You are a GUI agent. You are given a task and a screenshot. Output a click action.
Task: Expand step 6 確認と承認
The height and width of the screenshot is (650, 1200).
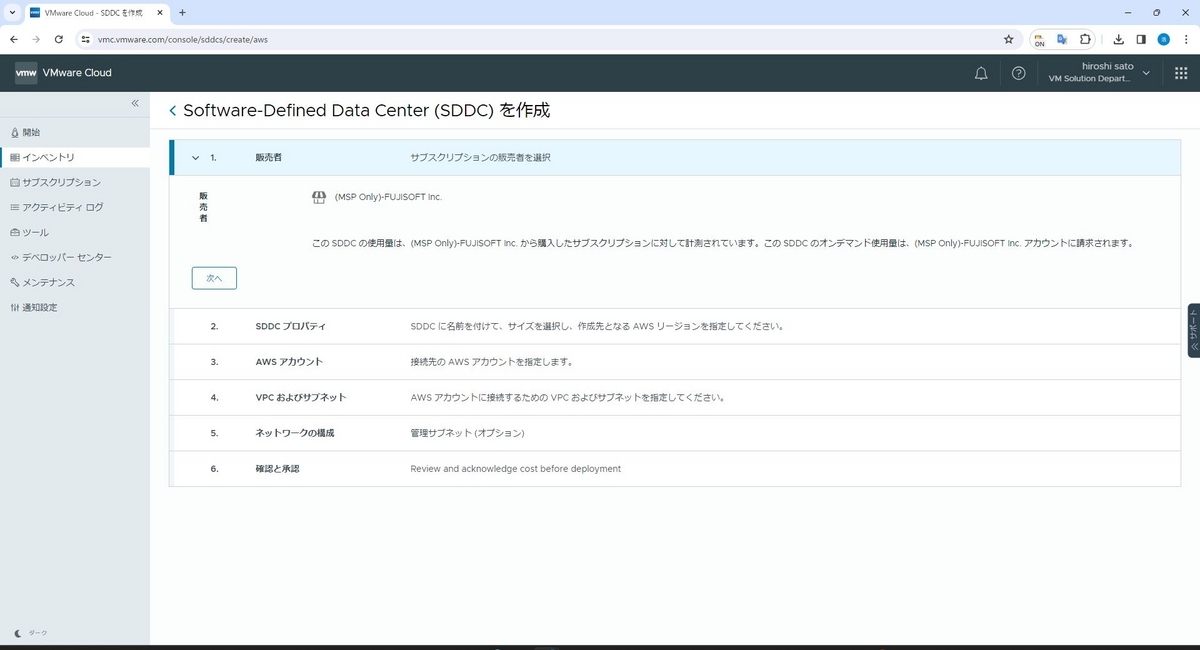[675, 468]
